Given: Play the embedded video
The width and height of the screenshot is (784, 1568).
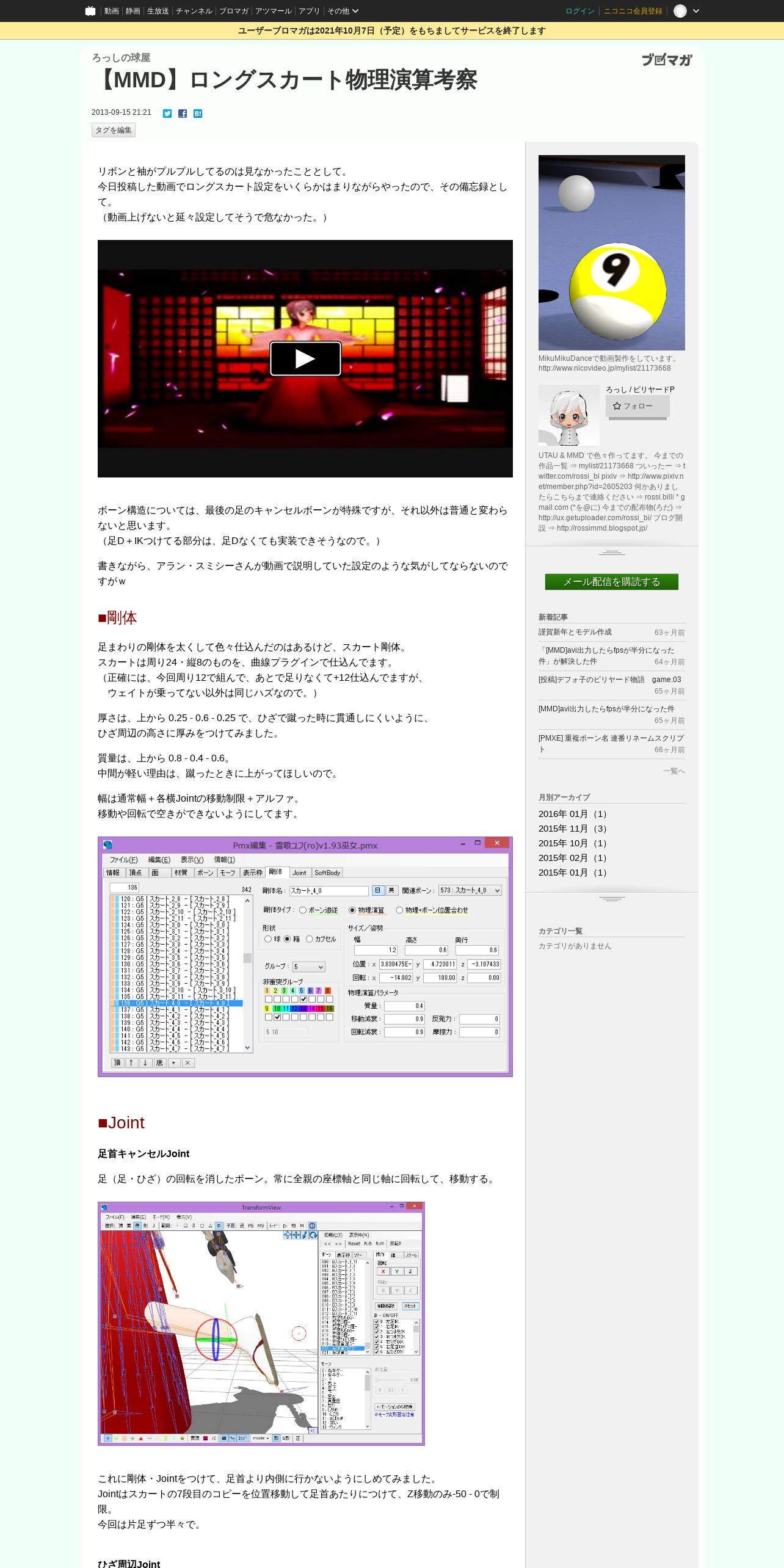Looking at the screenshot, I should click(x=305, y=358).
